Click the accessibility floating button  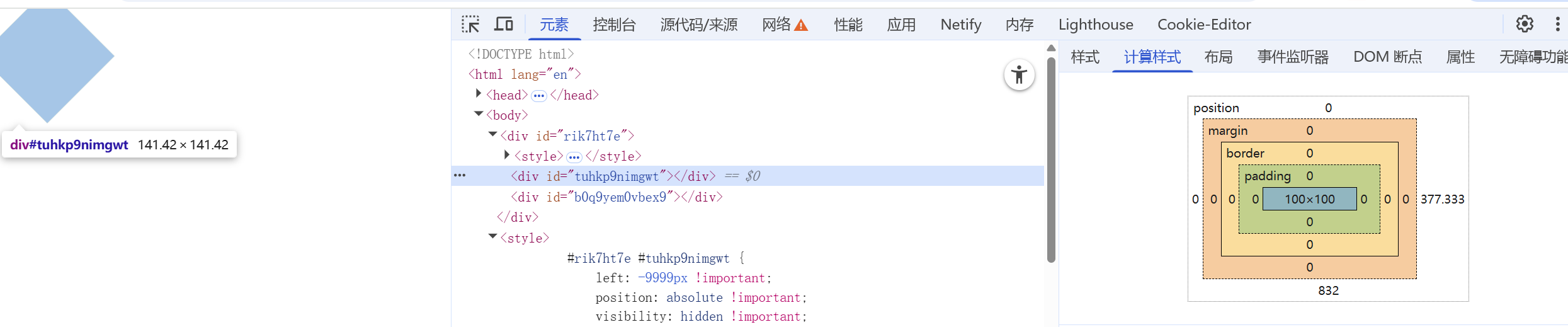1019,76
